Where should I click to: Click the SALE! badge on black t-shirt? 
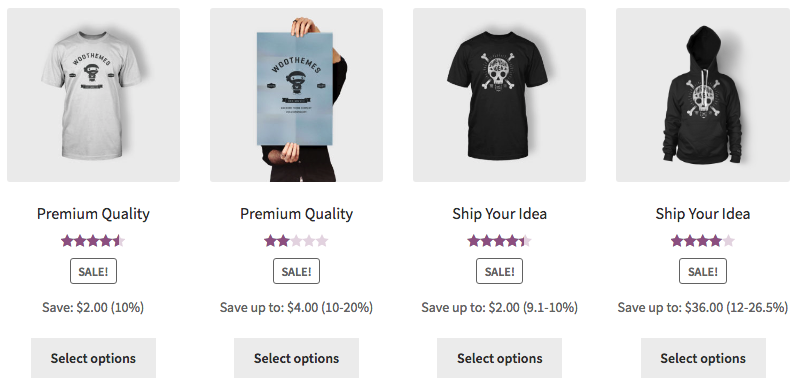499,271
